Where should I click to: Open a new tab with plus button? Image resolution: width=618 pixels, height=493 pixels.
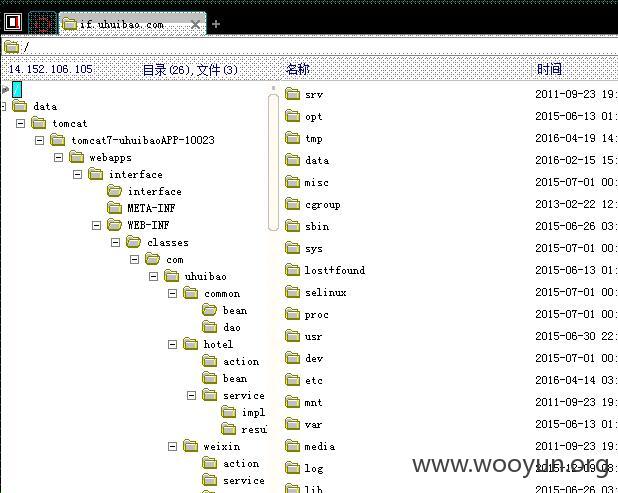tap(216, 24)
